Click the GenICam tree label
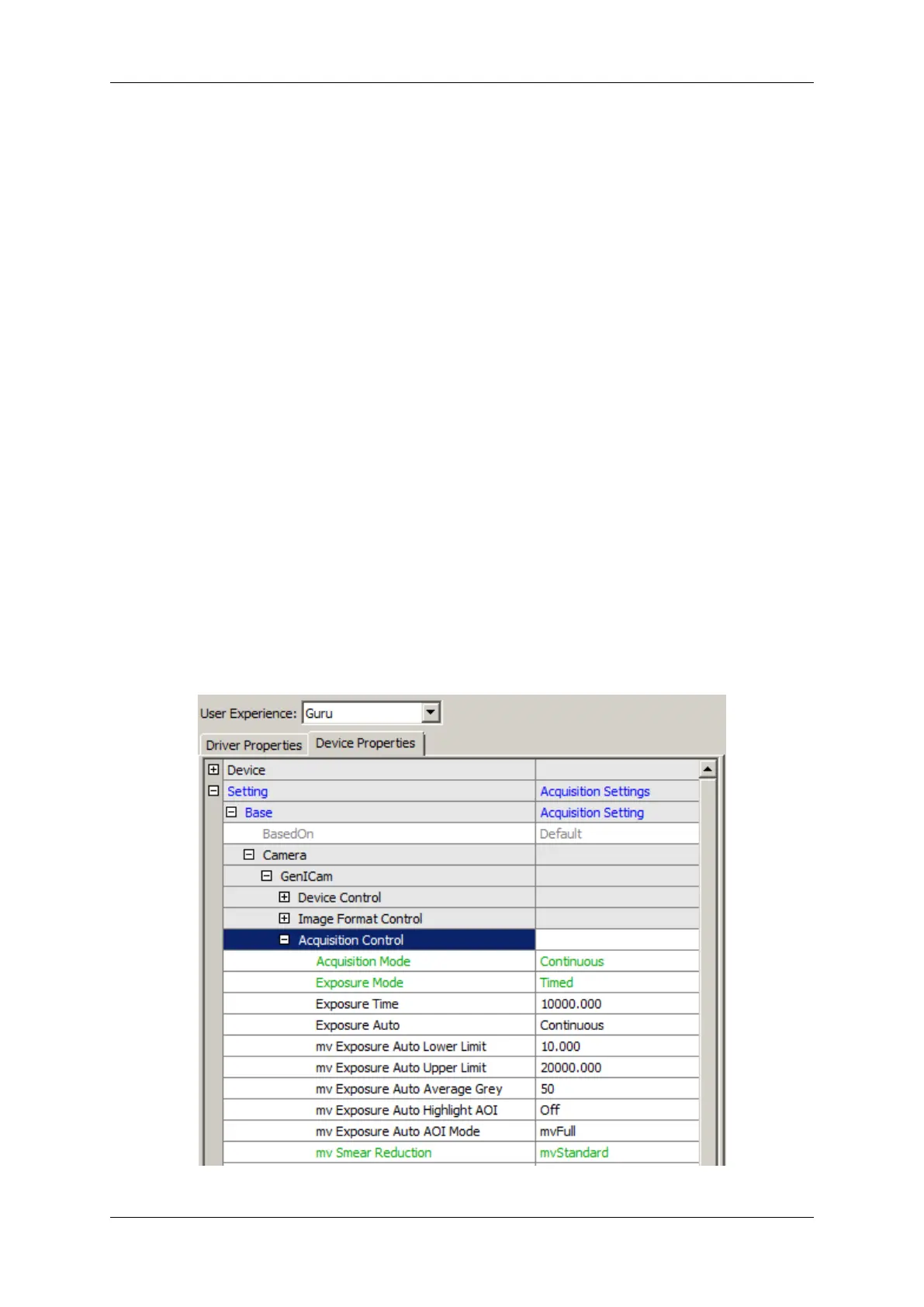Image resolution: width=924 pixels, height=1307 pixels. (x=306, y=875)
